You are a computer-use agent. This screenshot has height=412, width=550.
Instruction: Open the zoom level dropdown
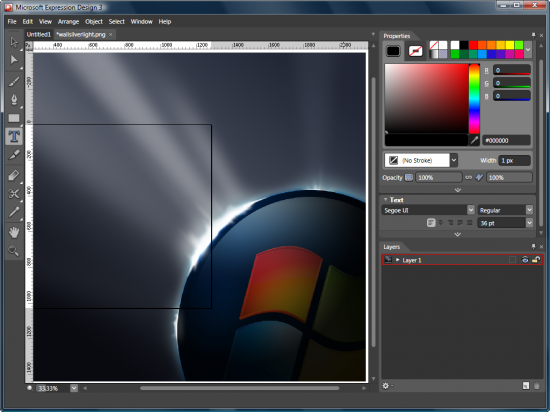click(74, 388)
